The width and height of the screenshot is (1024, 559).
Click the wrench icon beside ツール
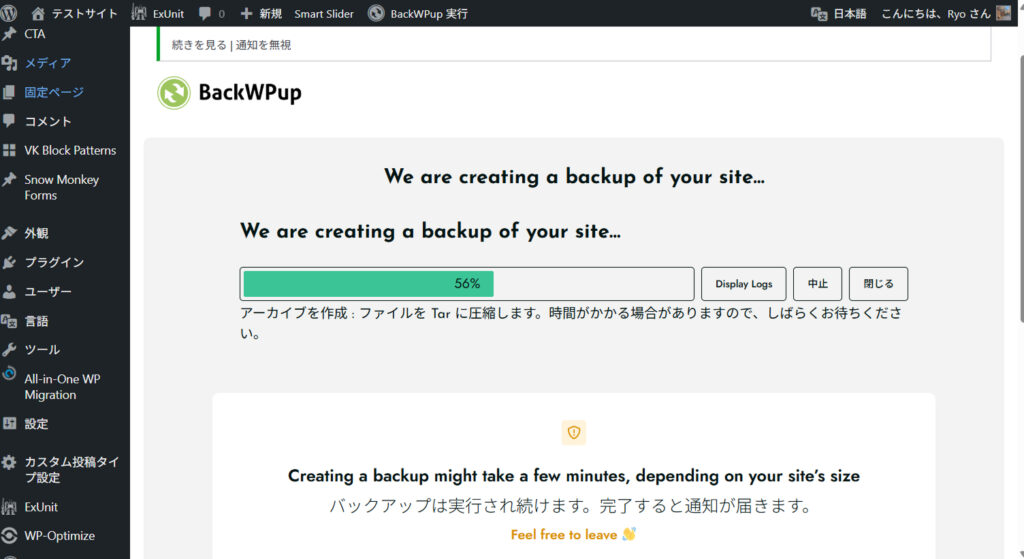pyautogui.click(x=10, y=350)
